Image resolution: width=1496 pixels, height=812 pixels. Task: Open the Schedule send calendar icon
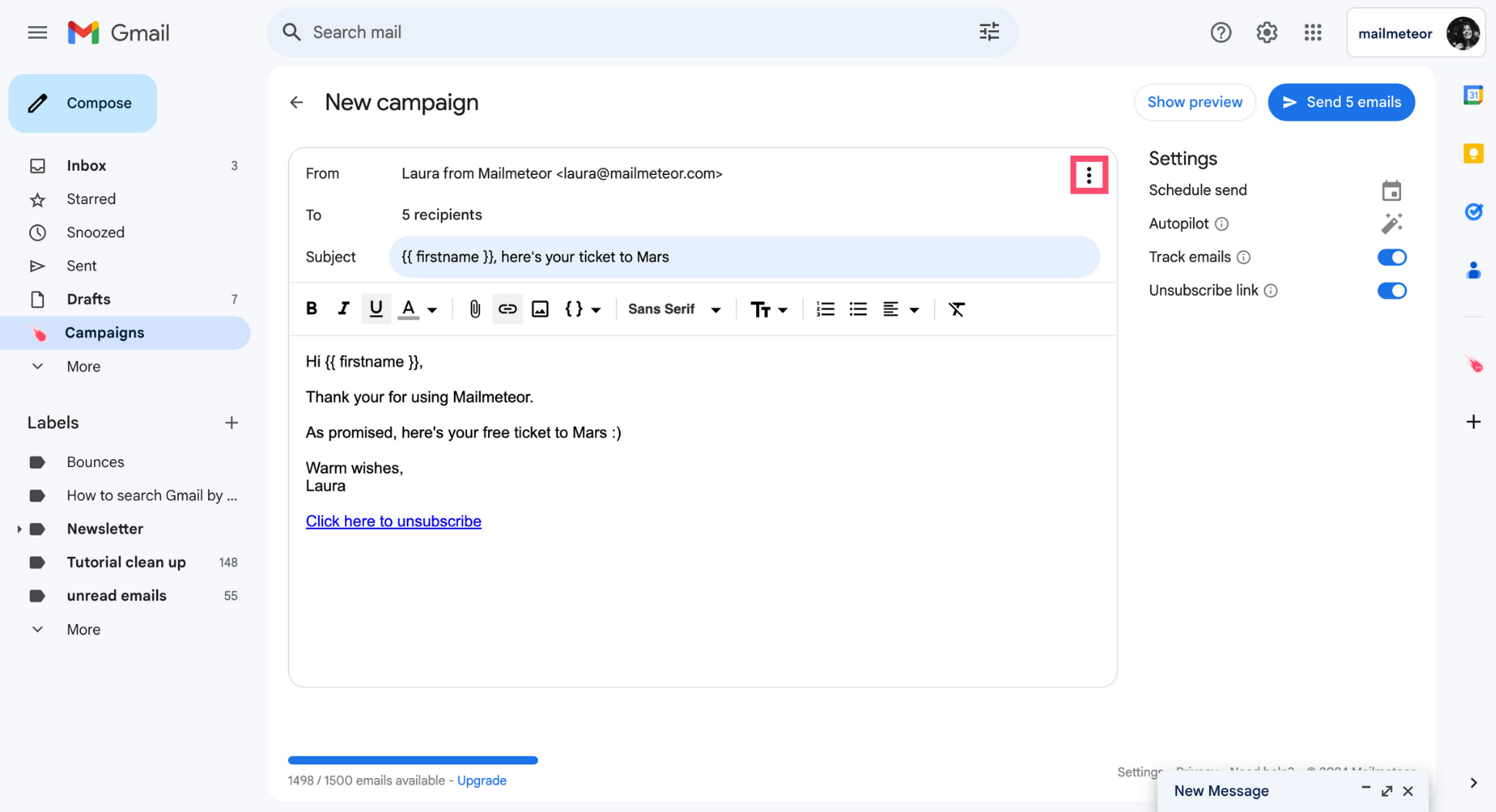[x=1391, y=190]
